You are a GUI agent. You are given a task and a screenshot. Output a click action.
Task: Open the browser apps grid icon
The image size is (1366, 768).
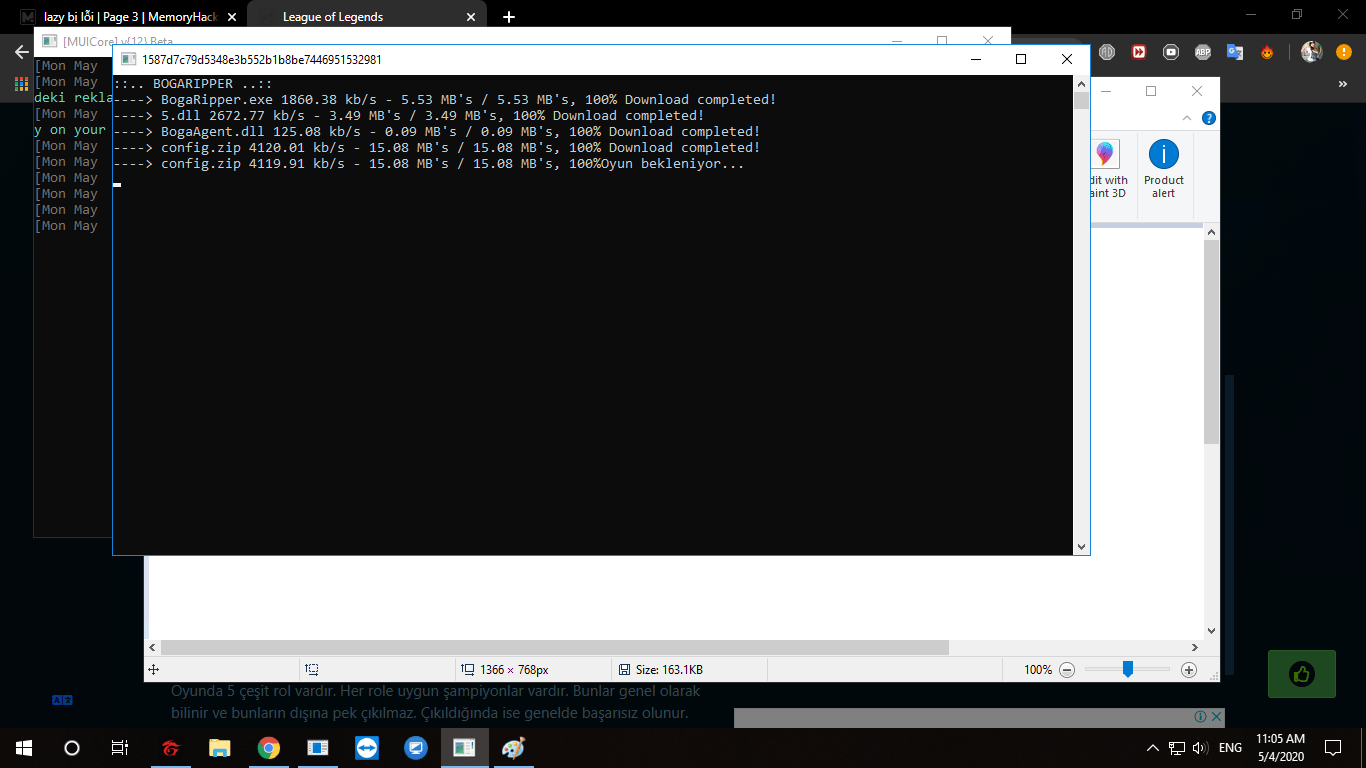[x=21, y=85]
